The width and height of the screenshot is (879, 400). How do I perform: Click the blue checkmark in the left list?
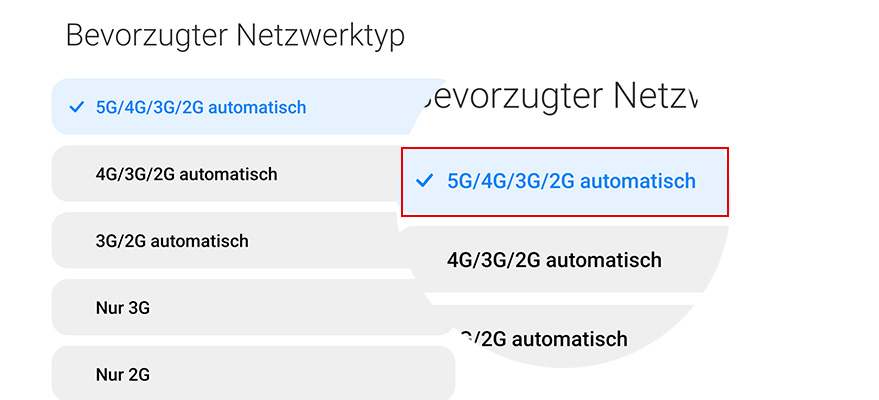77,107
